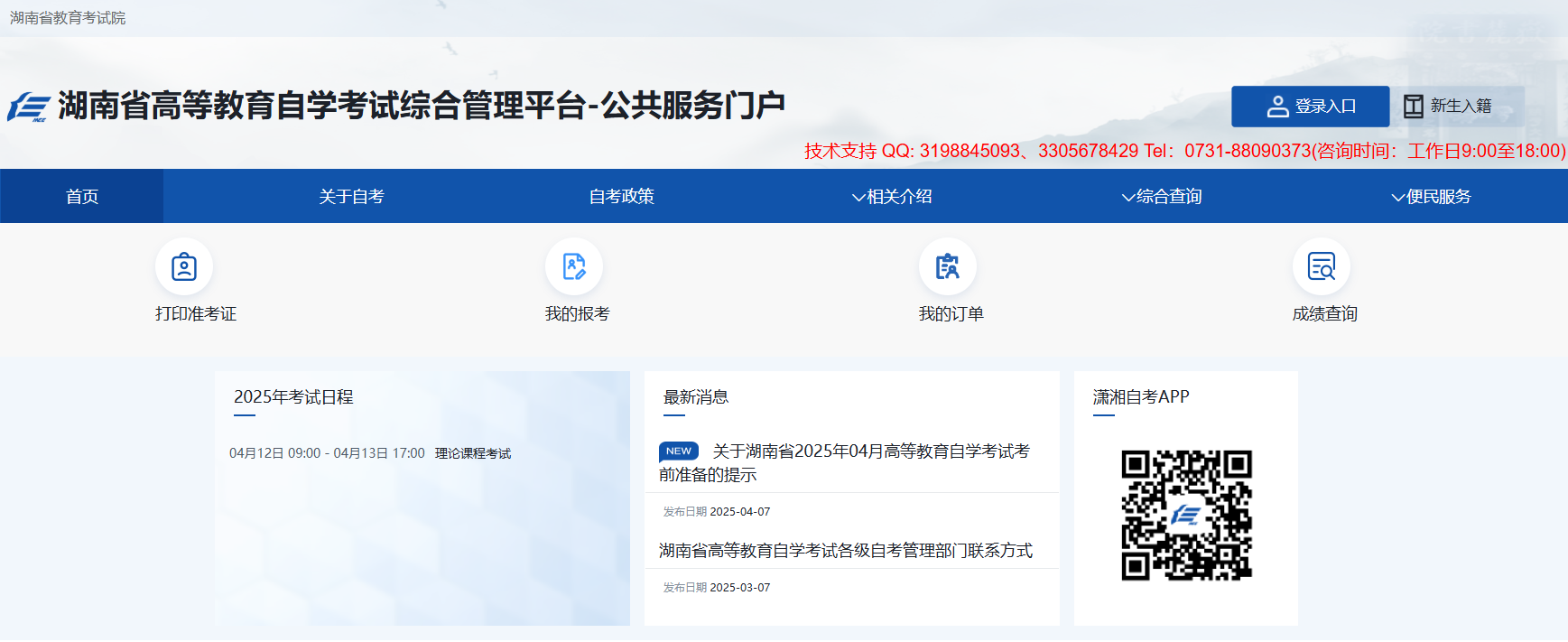1568x642 pixels.
Task: Click the user icon in 登录入口 button
Action: click(x=1277, y=107)
